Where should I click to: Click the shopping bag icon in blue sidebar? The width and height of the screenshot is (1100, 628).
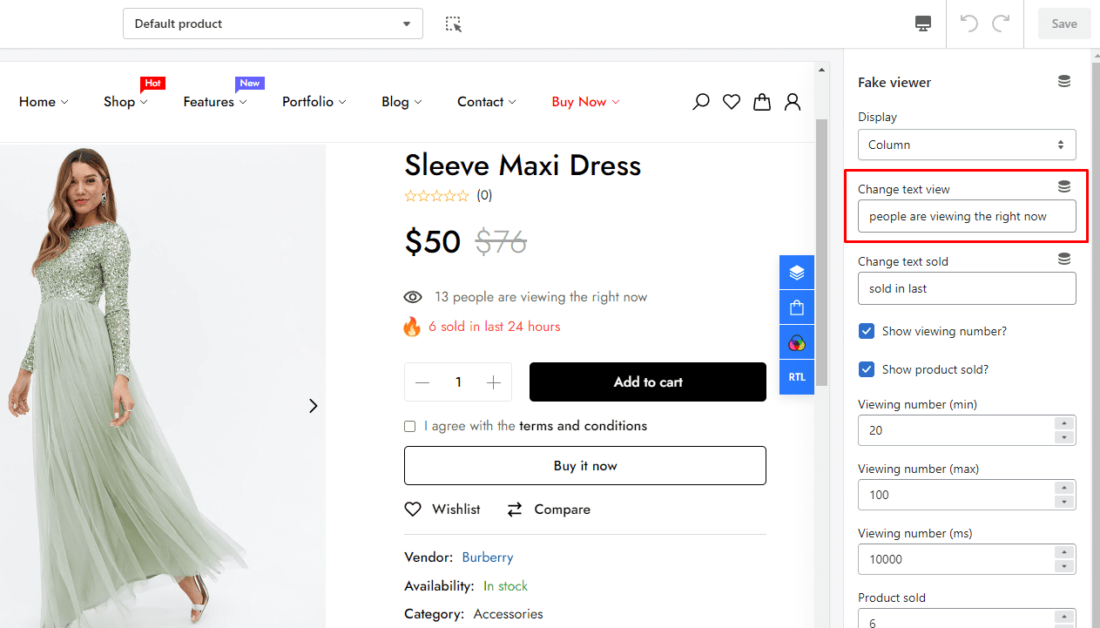tap(796, 306)
